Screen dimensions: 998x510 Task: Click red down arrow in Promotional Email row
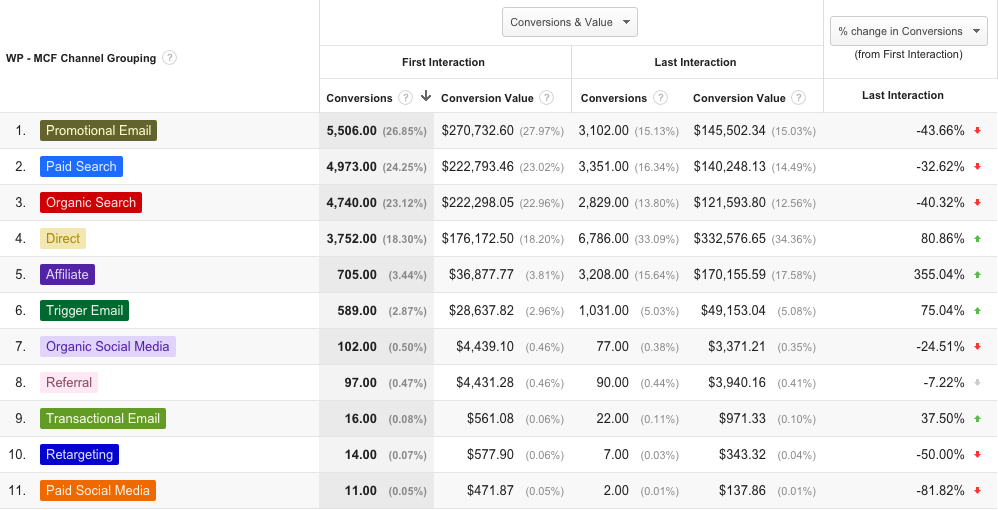(978, 131)
